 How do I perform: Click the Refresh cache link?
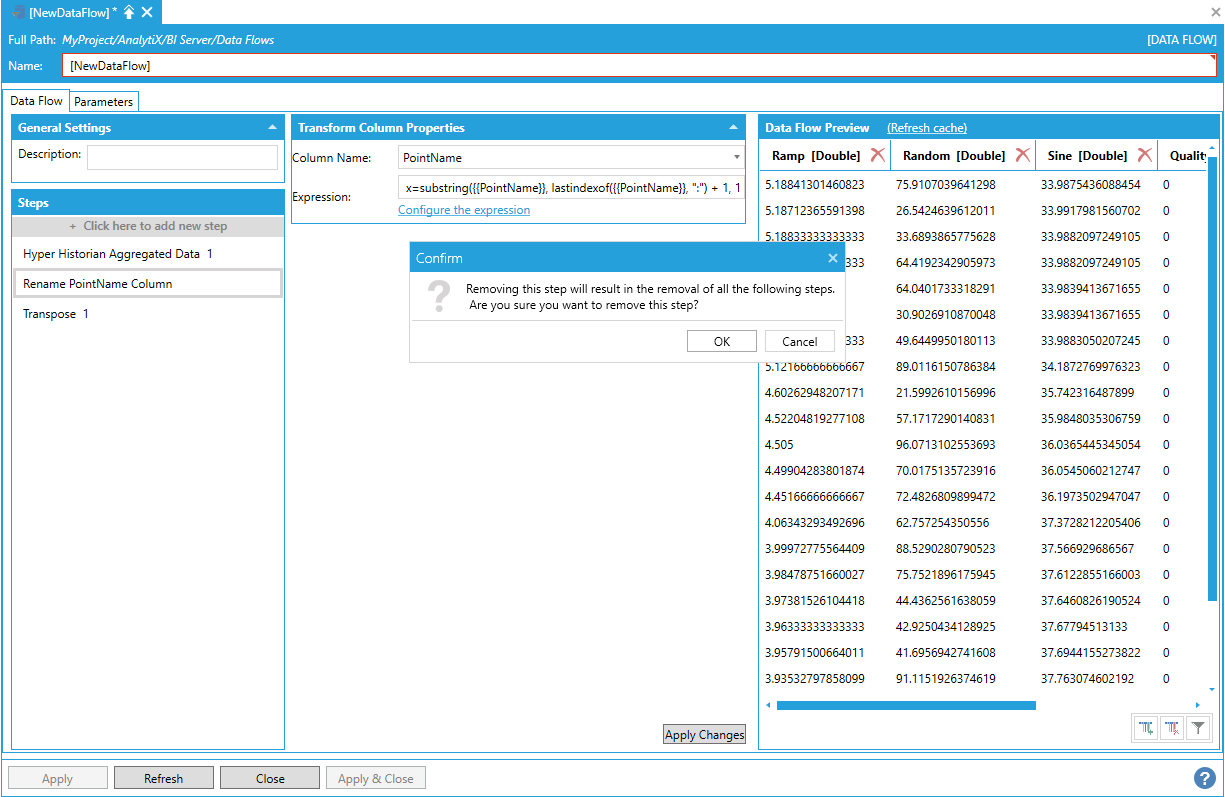click(x=926, y=128)
